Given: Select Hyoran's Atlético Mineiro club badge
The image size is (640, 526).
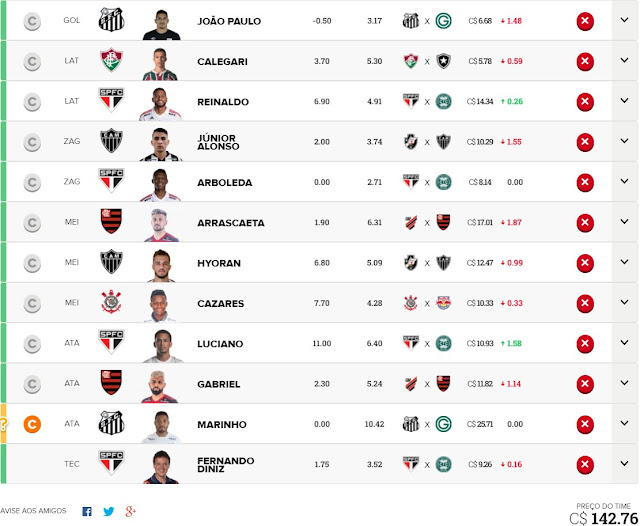Looking at the screenshot, I should [111, 262].
